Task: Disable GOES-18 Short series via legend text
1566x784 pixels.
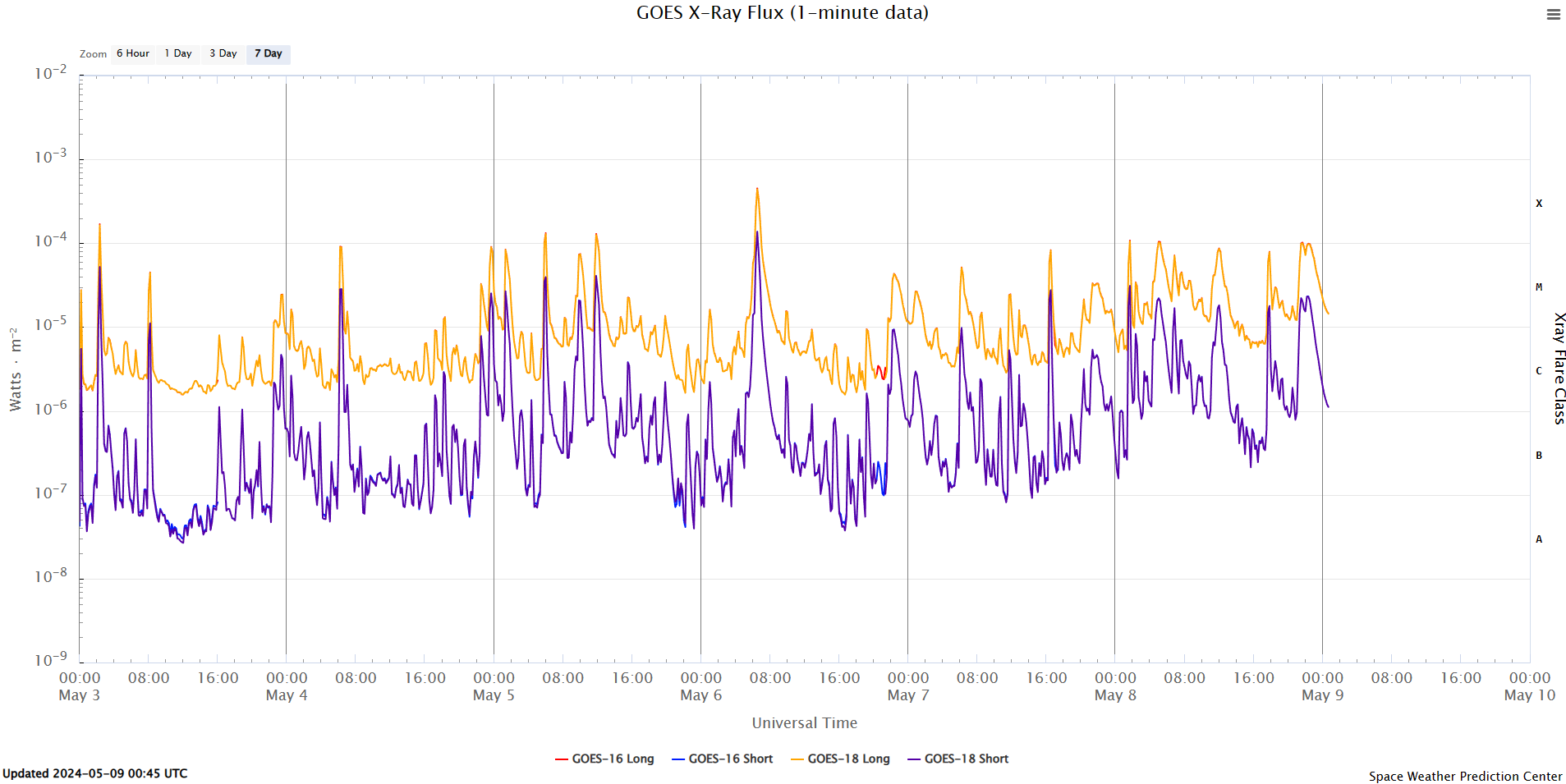Action: click(966, 759)
